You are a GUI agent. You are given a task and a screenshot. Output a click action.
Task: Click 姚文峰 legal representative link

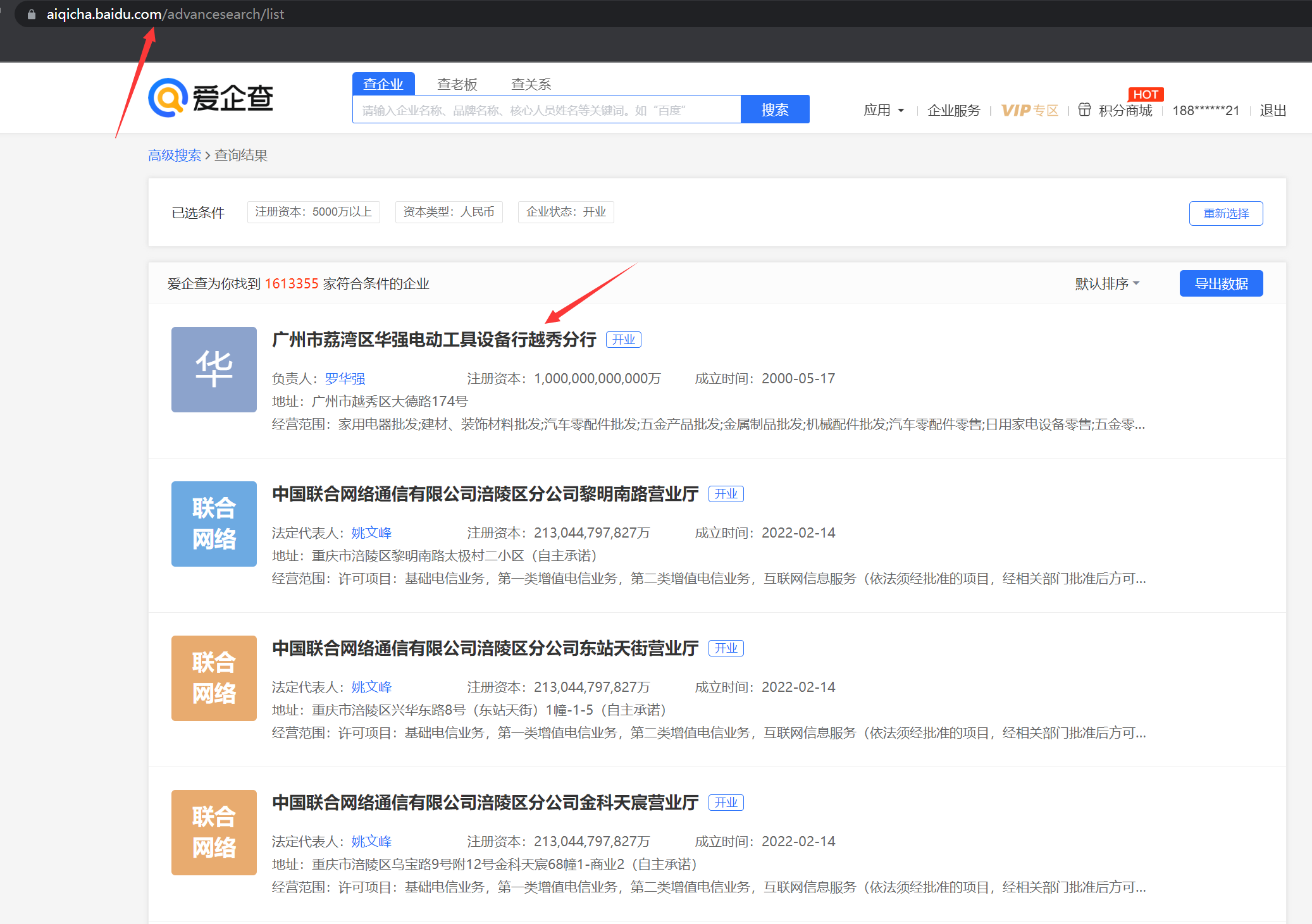[371, 533]
